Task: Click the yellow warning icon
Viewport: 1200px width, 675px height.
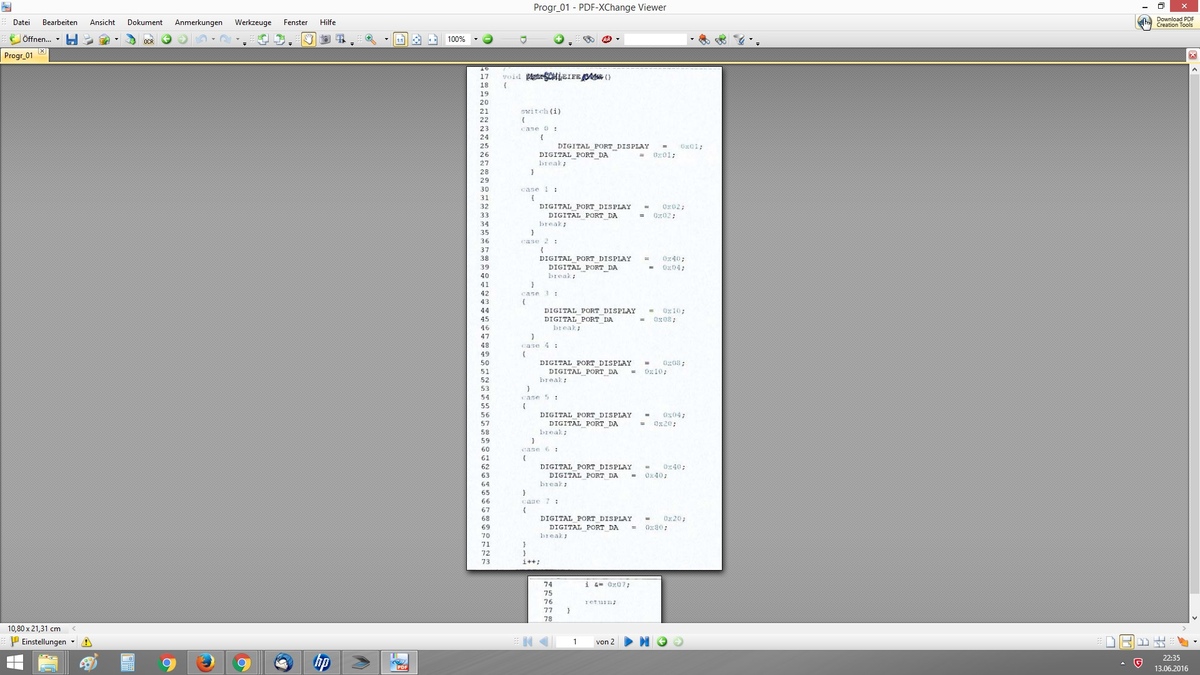Action: point(87,641)
